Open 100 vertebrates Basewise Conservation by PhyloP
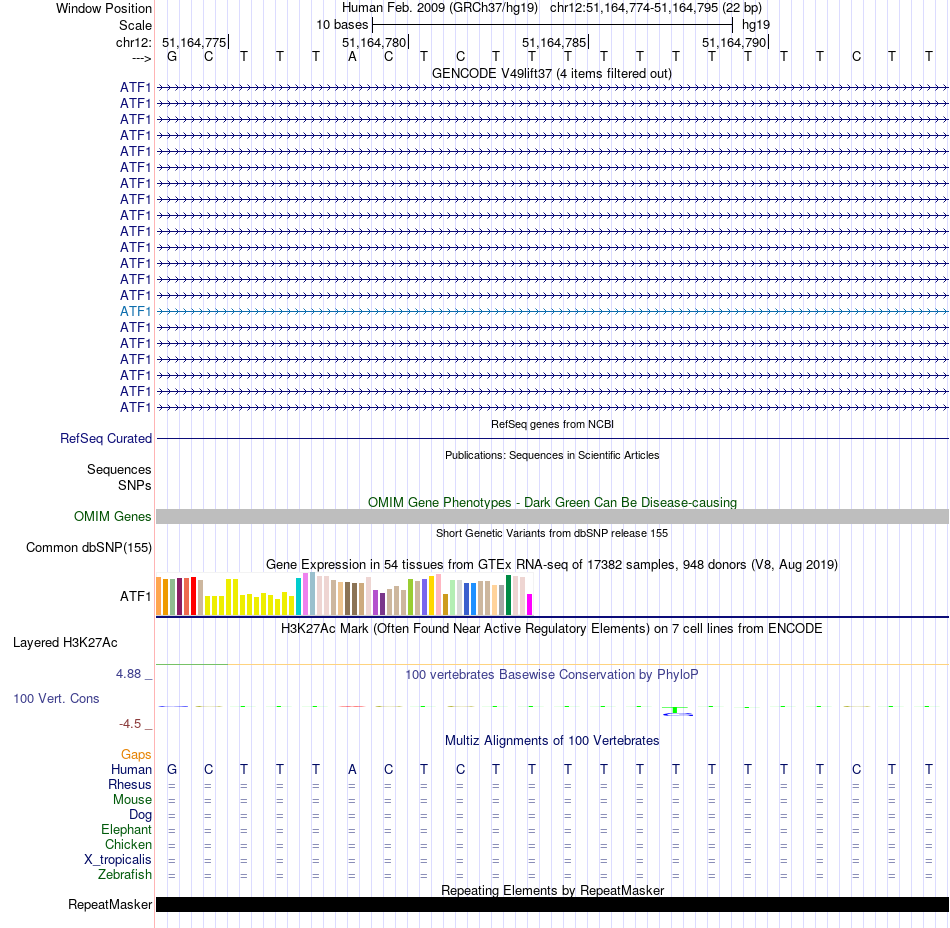Image resolution: width=950 pixels, height=928 pixels. tap(552, 674)
